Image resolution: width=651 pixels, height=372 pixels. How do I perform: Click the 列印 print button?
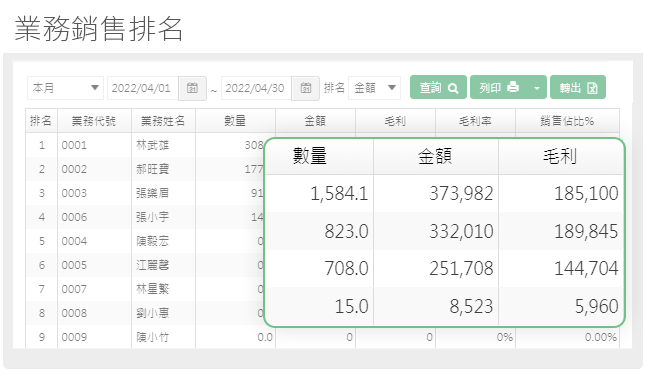tap(499, 87)
